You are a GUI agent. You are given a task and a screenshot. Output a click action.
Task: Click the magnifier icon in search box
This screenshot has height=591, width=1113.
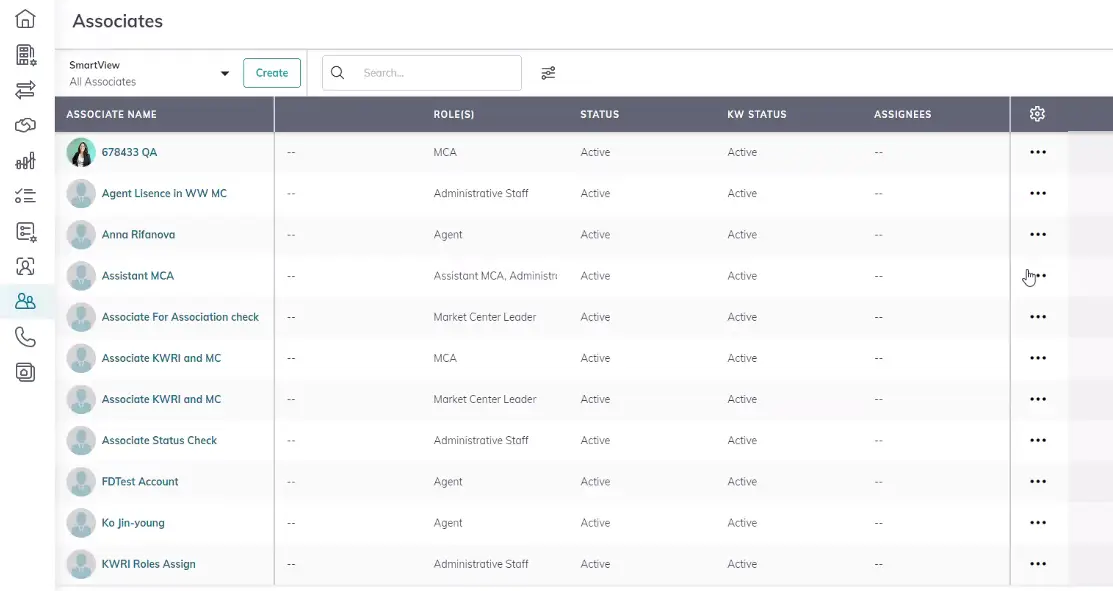pos(338,72)
